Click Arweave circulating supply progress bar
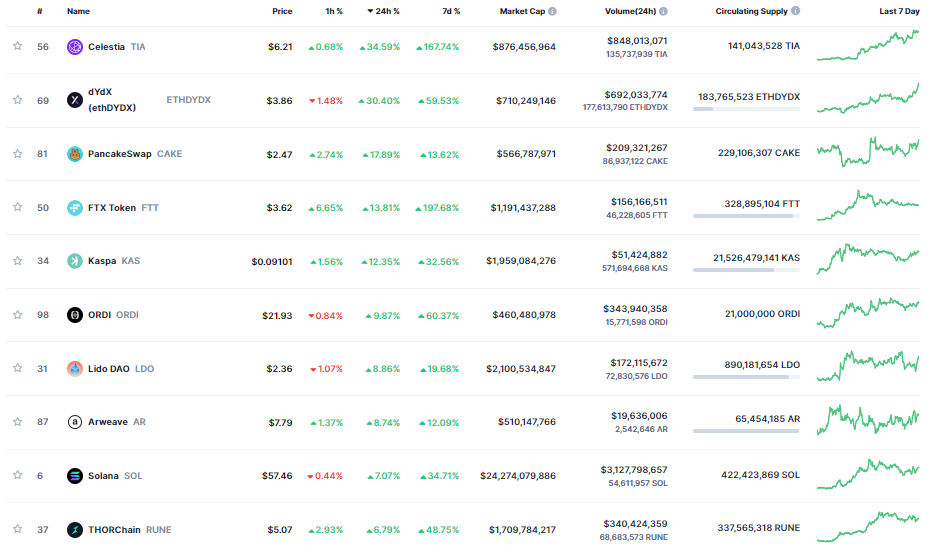 746,431
